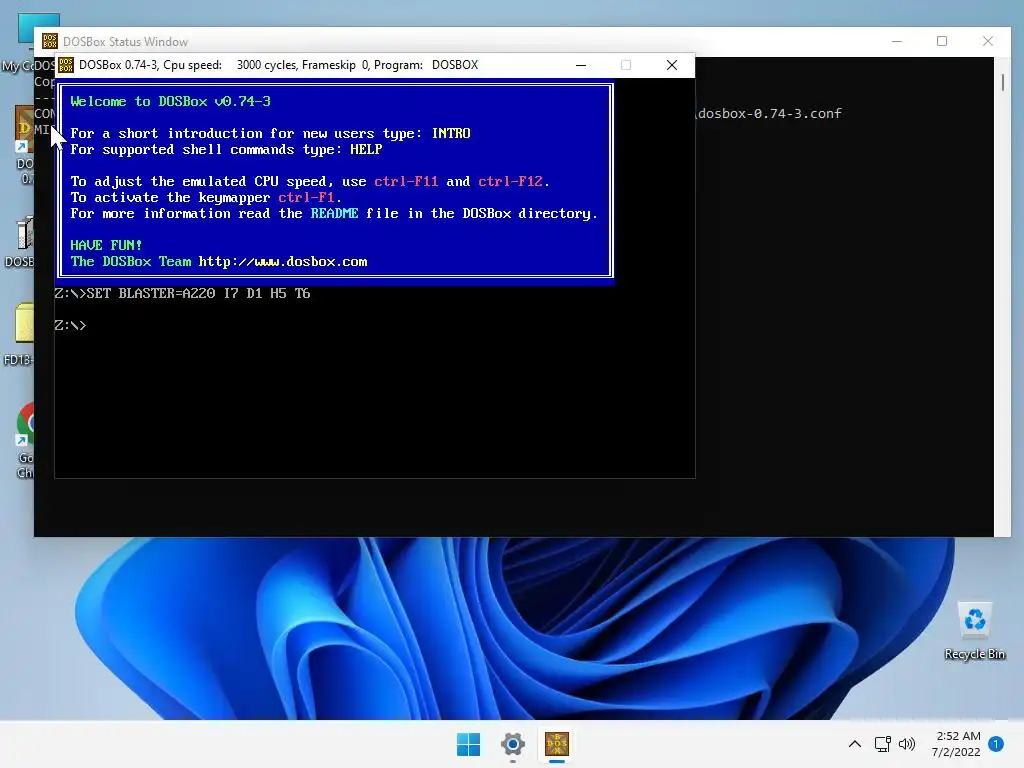Click the HELP command text
This screenshot has width=1024, height=768.
tap(366, 150)
